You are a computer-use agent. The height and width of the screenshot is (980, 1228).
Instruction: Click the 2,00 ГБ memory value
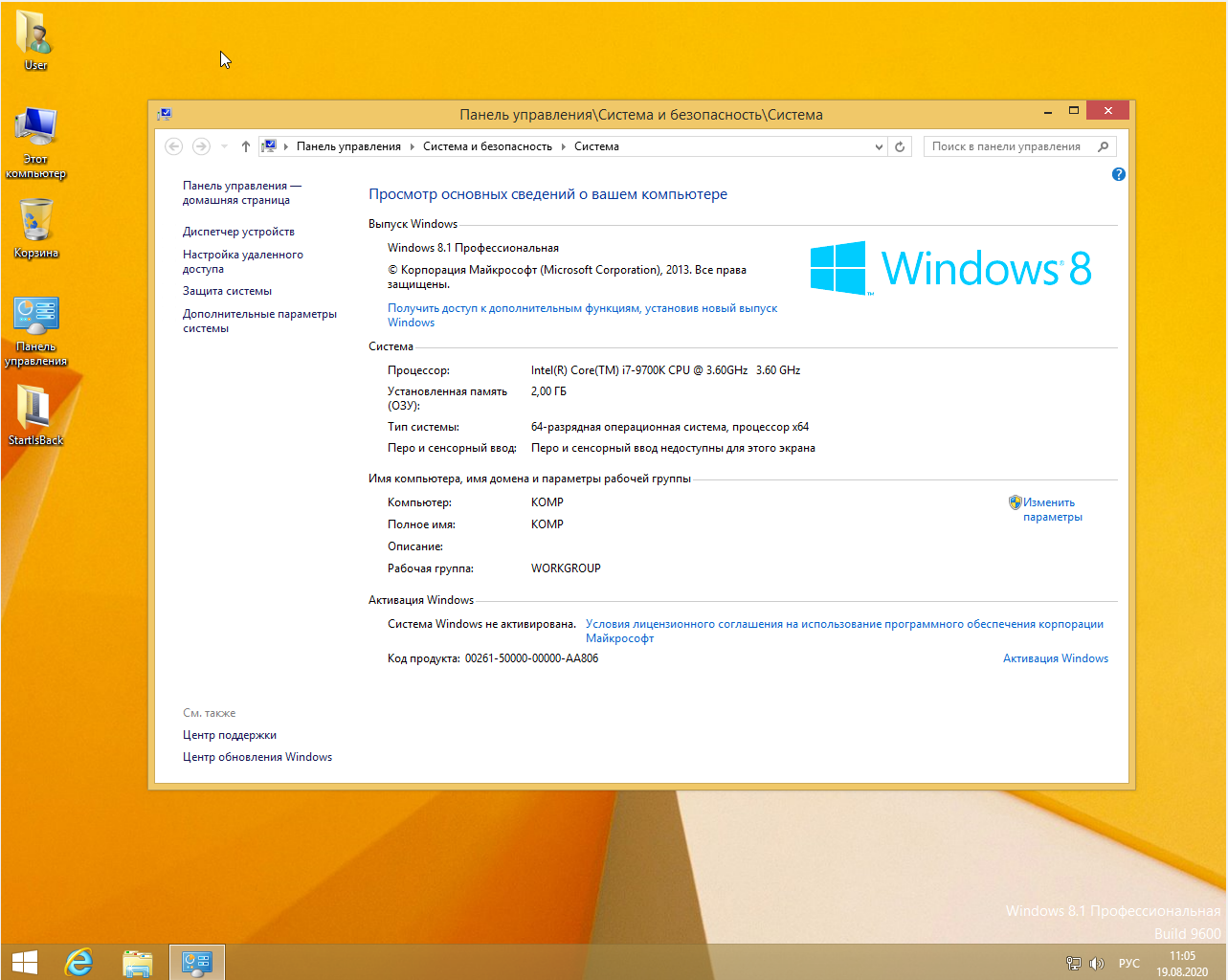click(548, 391)
